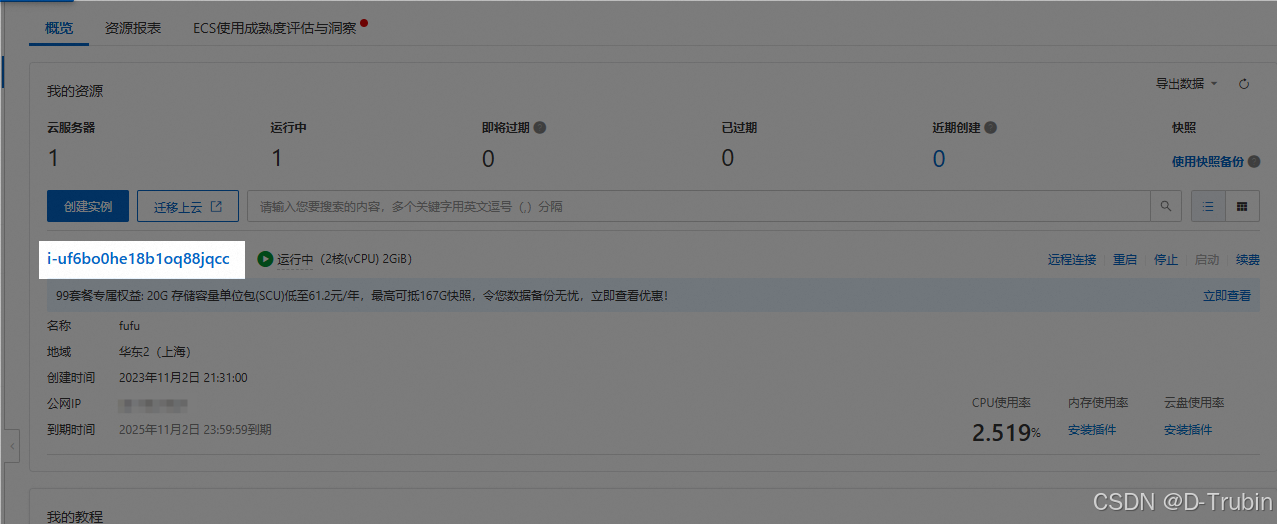
Task: Click creation time 2023年11月2日 21:31:00
Action: point(183,378)
